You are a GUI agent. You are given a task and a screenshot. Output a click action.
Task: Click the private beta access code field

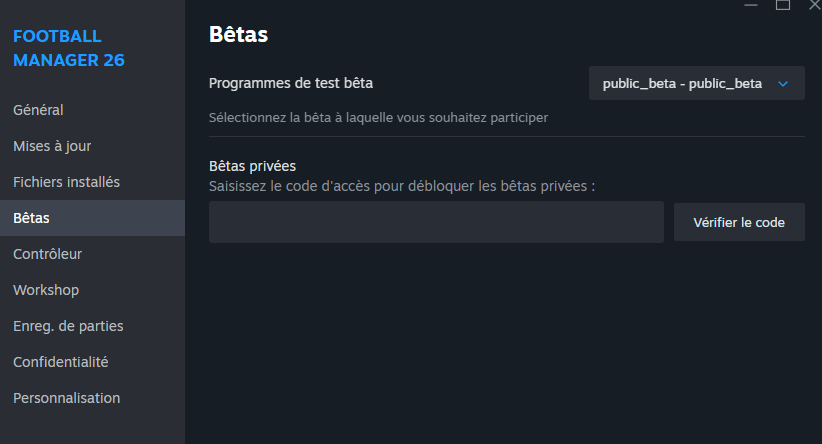[x=436, y=222]
